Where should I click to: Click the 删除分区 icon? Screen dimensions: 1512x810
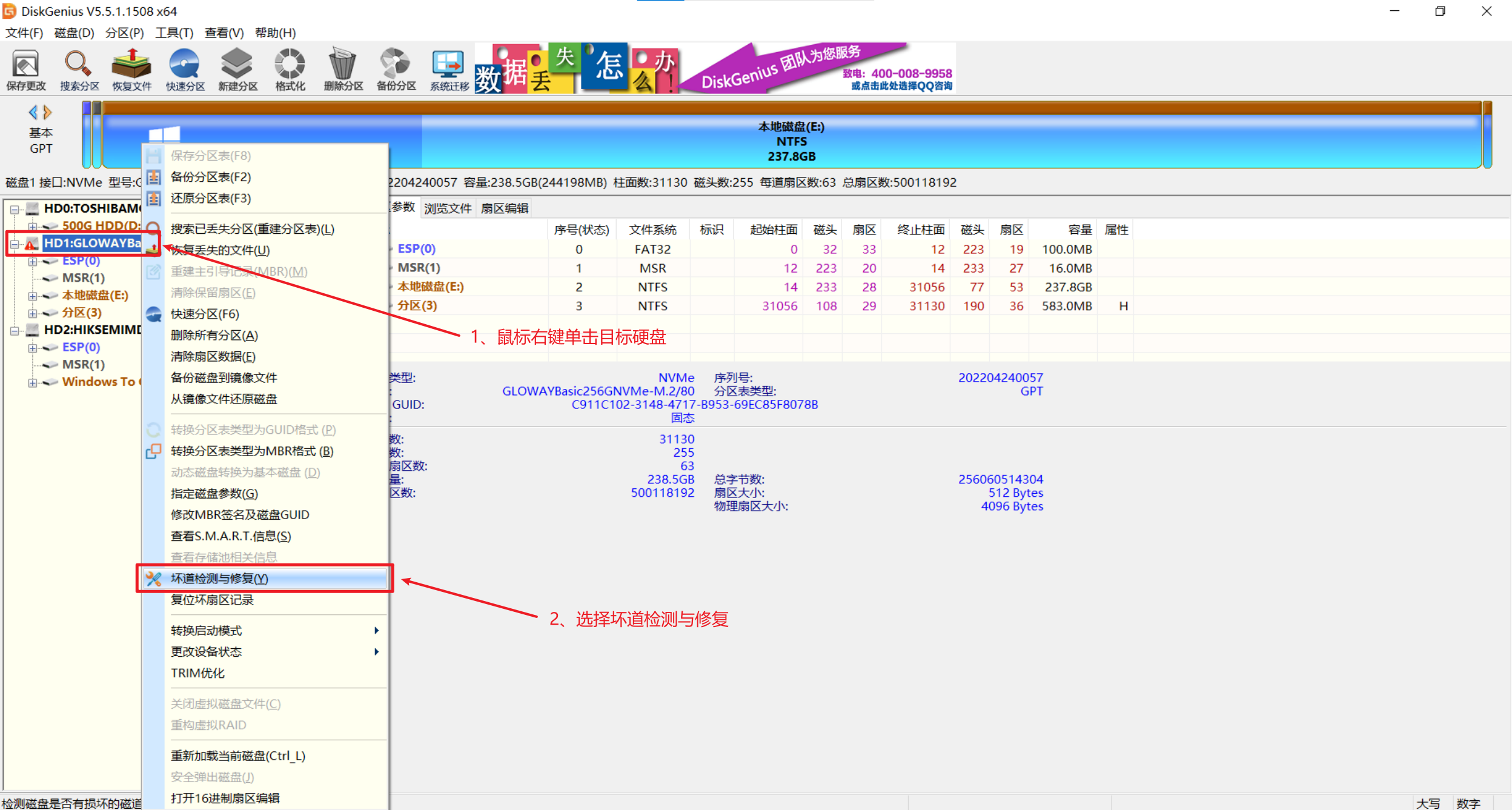pos(342,68)
